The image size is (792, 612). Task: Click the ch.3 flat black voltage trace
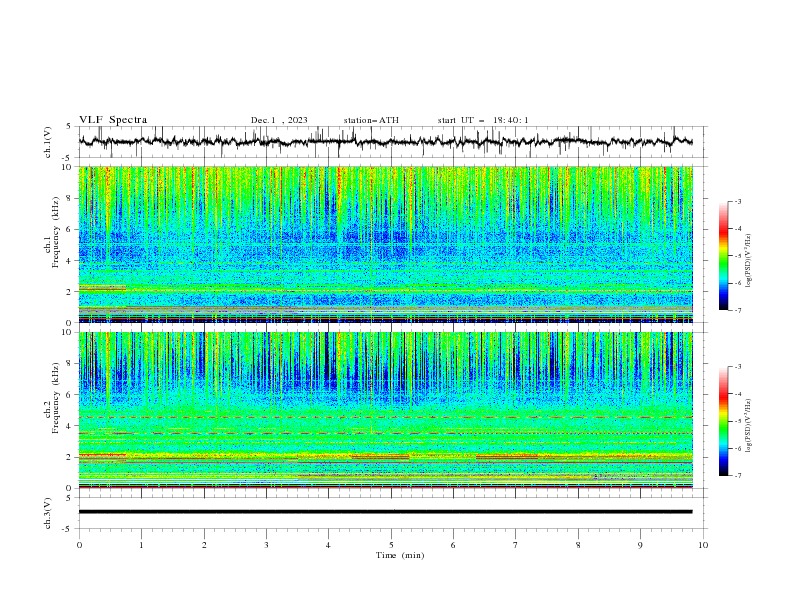coord(385,512)
